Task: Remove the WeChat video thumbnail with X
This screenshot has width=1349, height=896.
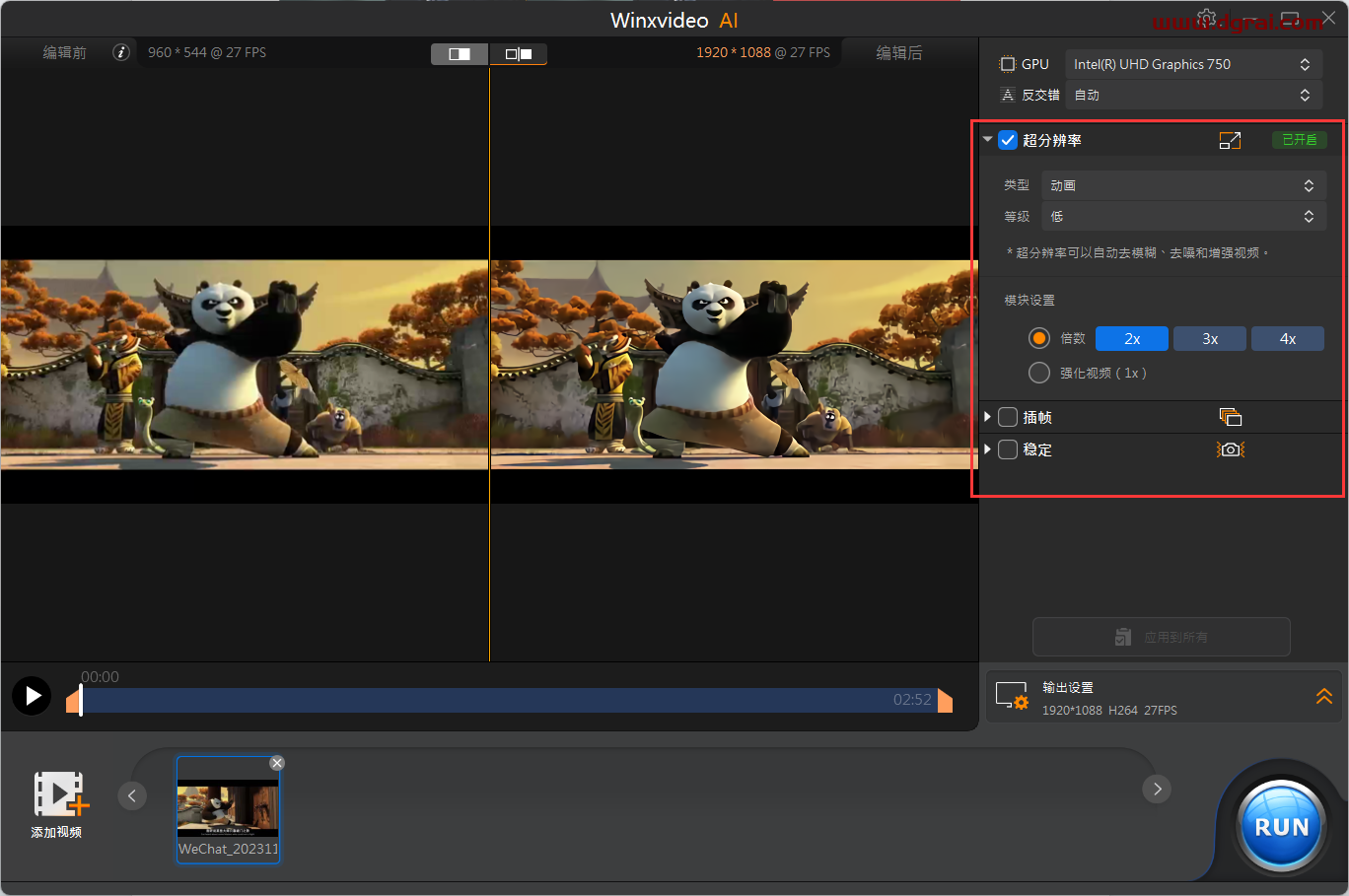Action: [x=277, y=763]
